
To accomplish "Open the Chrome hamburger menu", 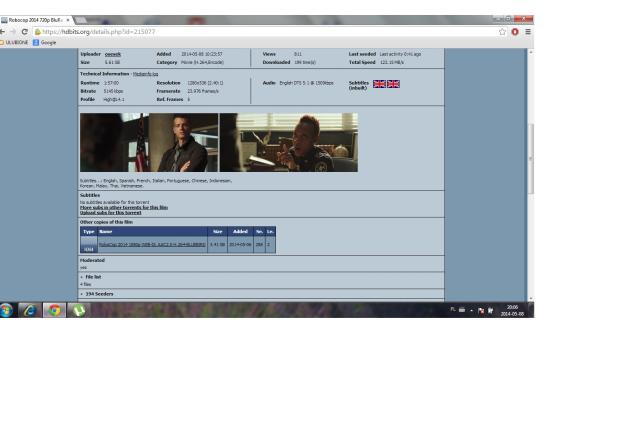I will (x=528, y=32).
